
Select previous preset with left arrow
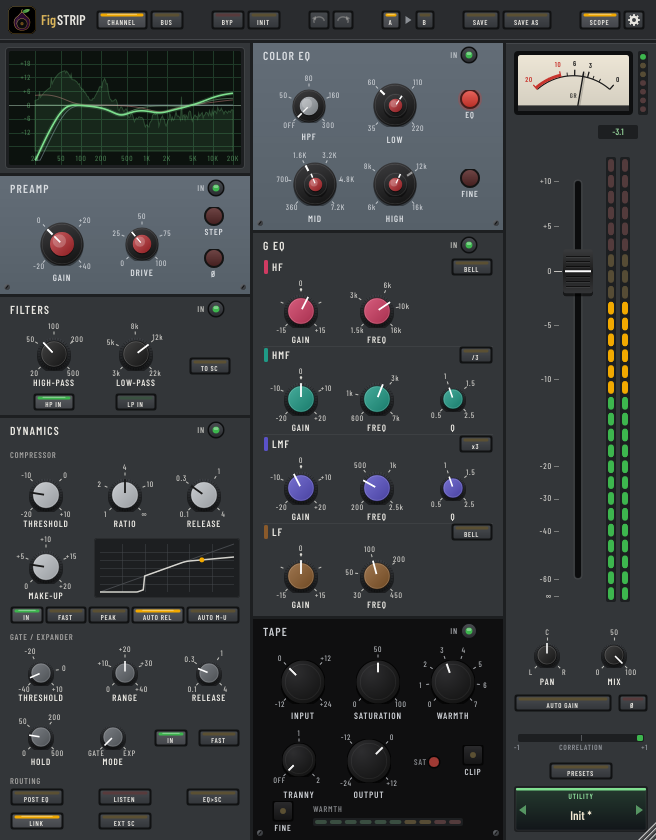point(523,810)
